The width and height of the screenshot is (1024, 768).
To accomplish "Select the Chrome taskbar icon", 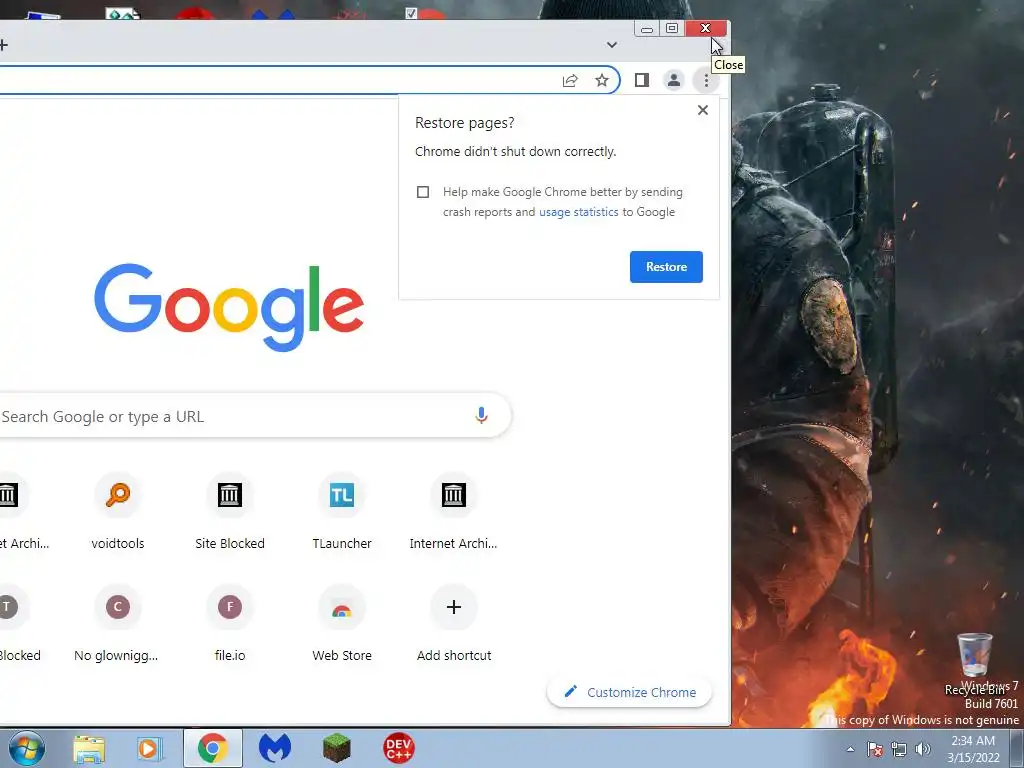I will coord(212,748).
